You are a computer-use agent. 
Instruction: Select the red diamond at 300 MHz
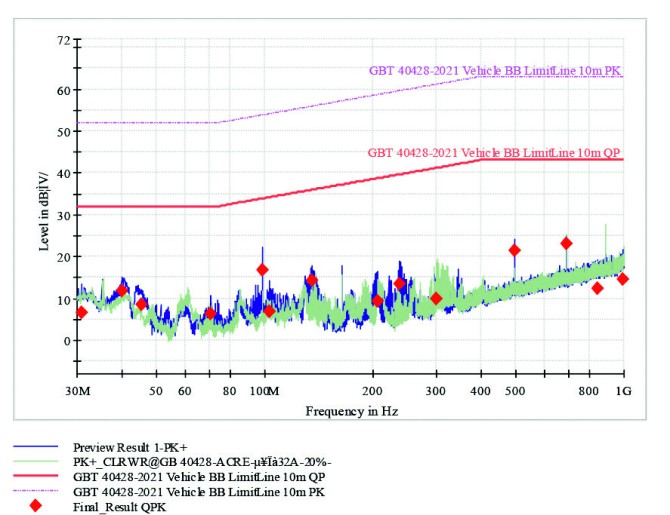coord(436,298)
